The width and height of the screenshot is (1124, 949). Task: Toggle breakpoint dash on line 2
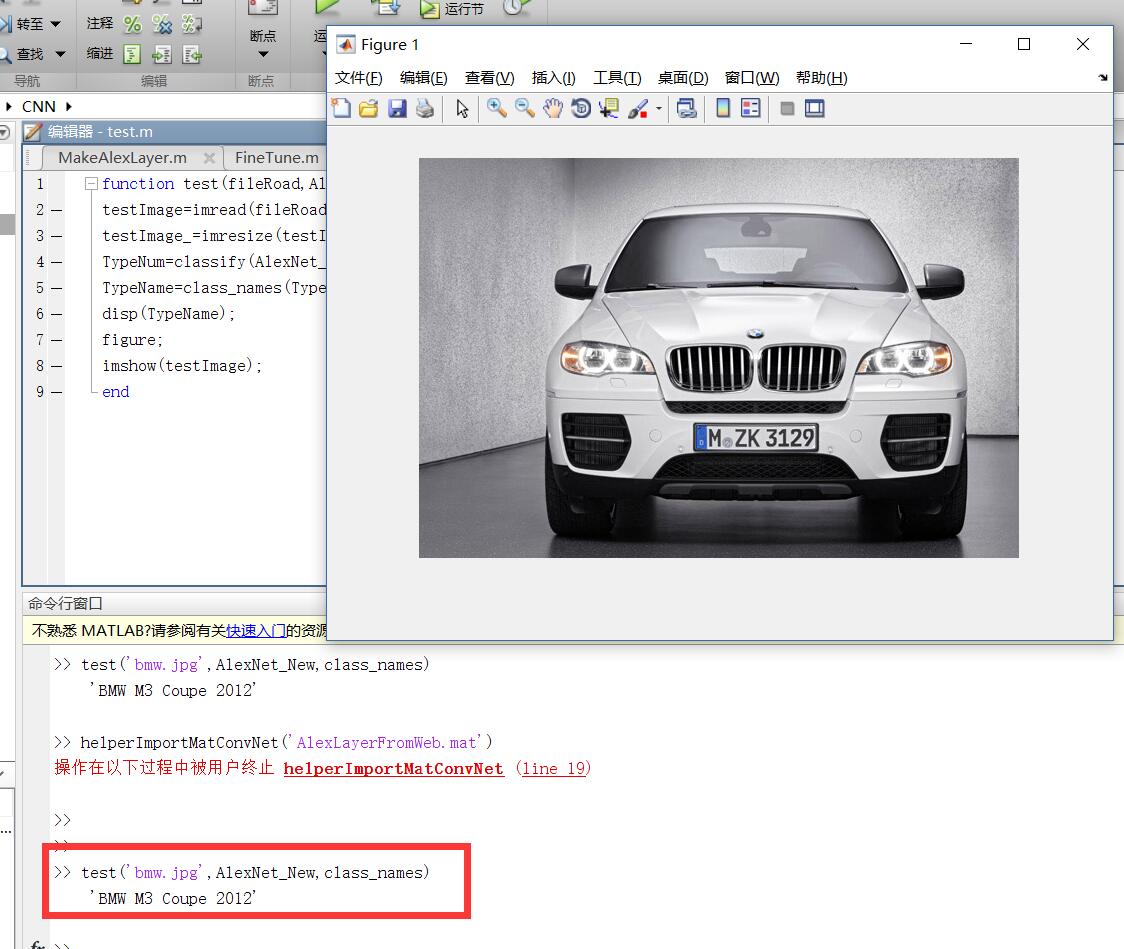[x=57, y=210]
